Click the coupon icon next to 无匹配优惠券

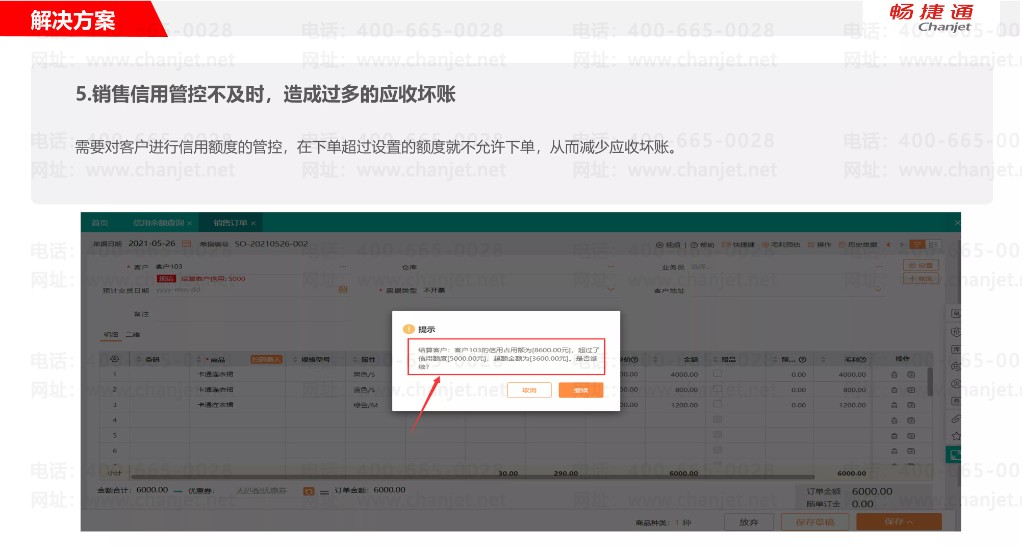coord(308,491)
